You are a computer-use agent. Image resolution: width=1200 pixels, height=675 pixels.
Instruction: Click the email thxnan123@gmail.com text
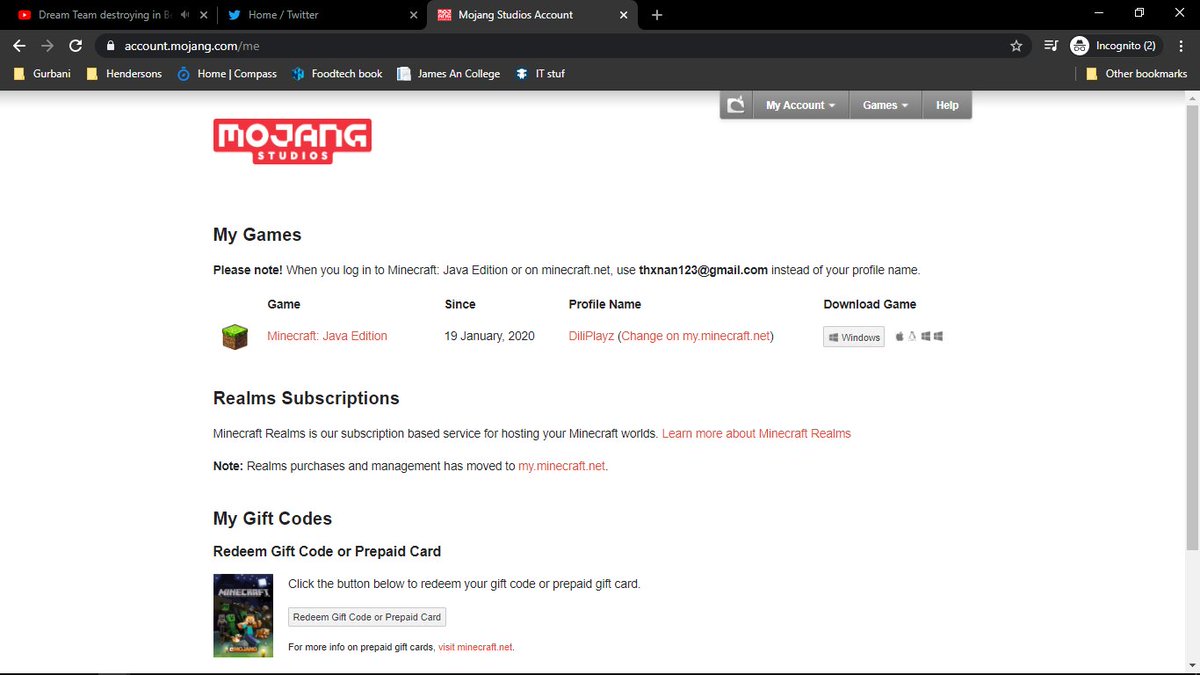pos(703,270)
